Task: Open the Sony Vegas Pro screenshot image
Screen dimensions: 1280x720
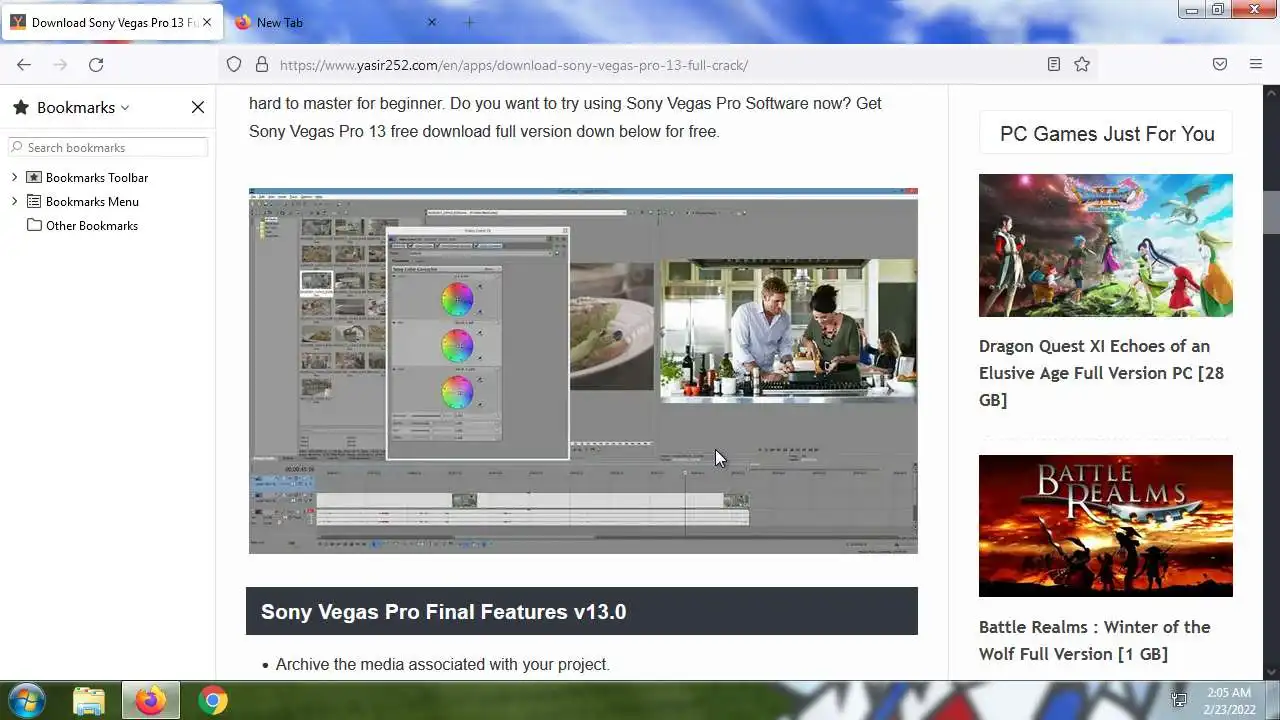Action: (583, 371)
